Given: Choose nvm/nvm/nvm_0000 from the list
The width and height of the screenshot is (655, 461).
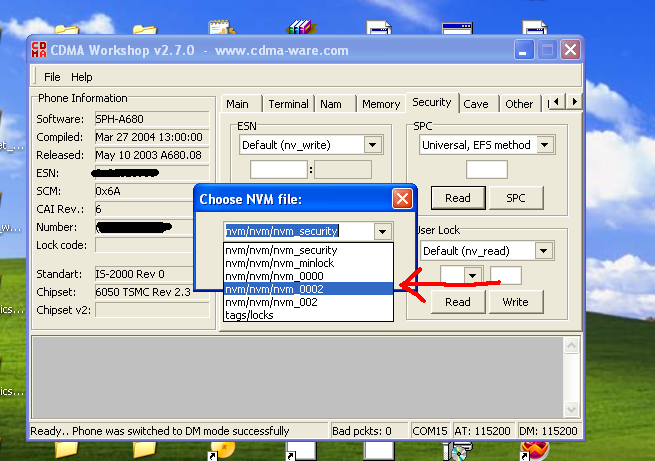Looking at the screenshot, I should (308, 276).
